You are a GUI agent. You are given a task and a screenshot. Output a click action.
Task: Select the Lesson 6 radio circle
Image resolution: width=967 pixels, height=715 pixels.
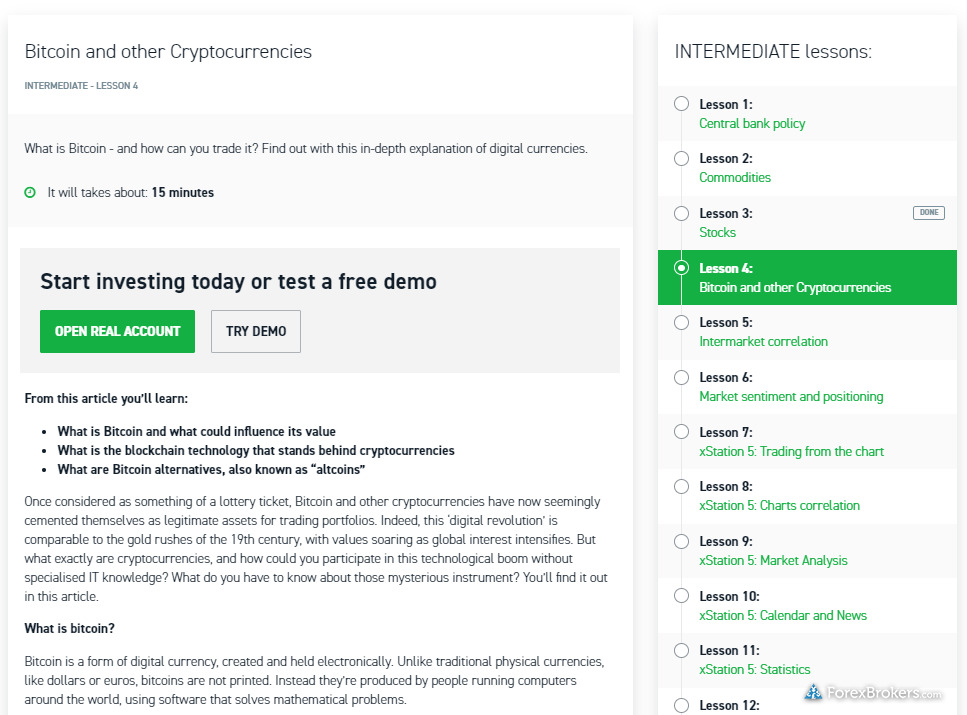point(681,377)
